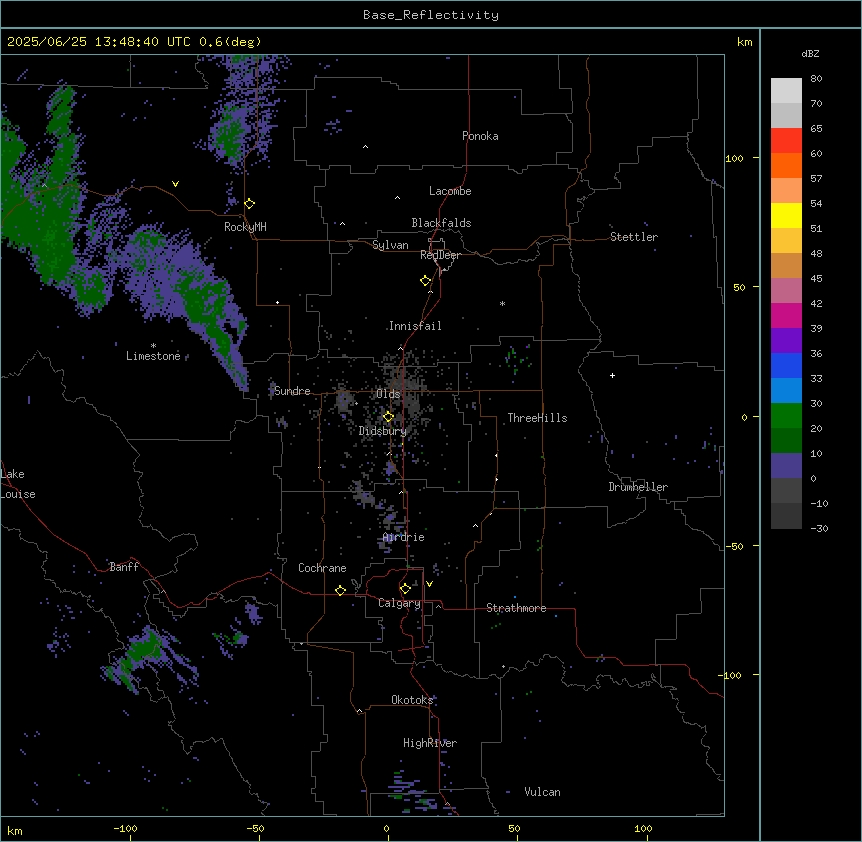
Task: Click the Calgary city label
Action: pos(399,603)
